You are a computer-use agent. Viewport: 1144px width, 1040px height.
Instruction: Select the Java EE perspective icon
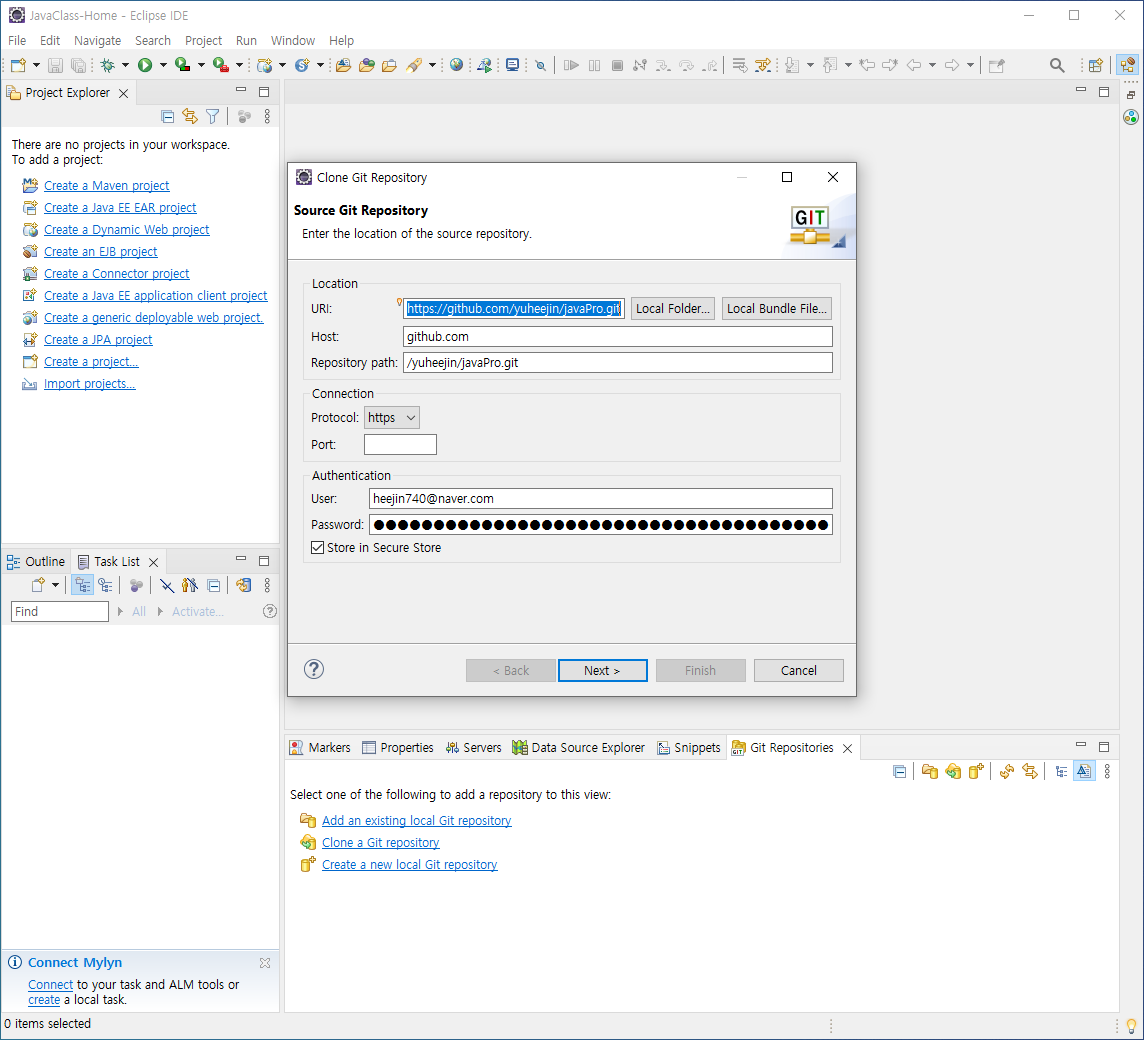pos(1128,66)
